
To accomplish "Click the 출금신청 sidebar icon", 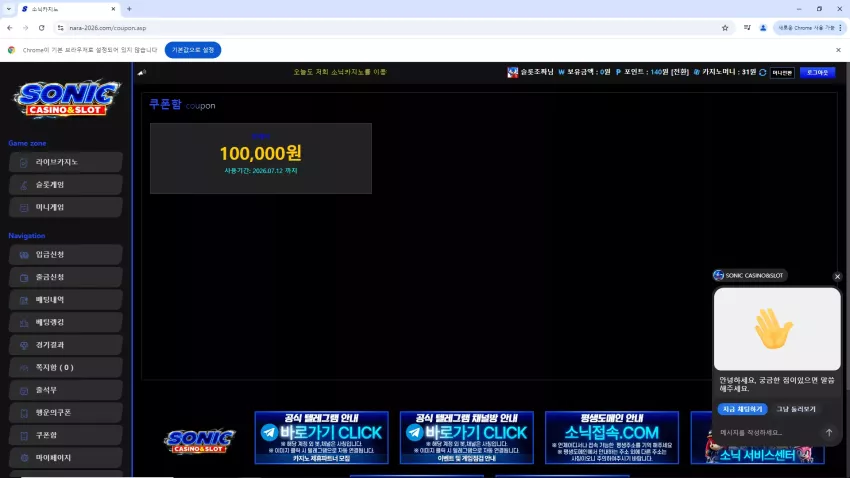I will pyautogui.click(x=24, y=277).
